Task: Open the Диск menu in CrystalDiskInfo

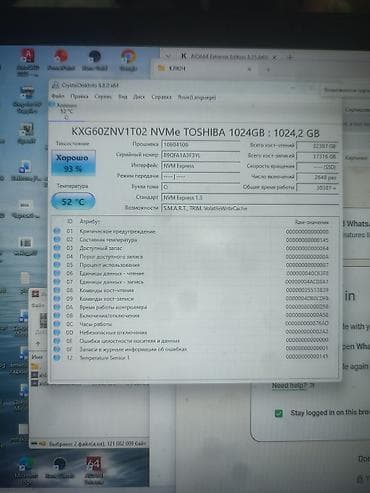Action: click(x=139, y=97)
